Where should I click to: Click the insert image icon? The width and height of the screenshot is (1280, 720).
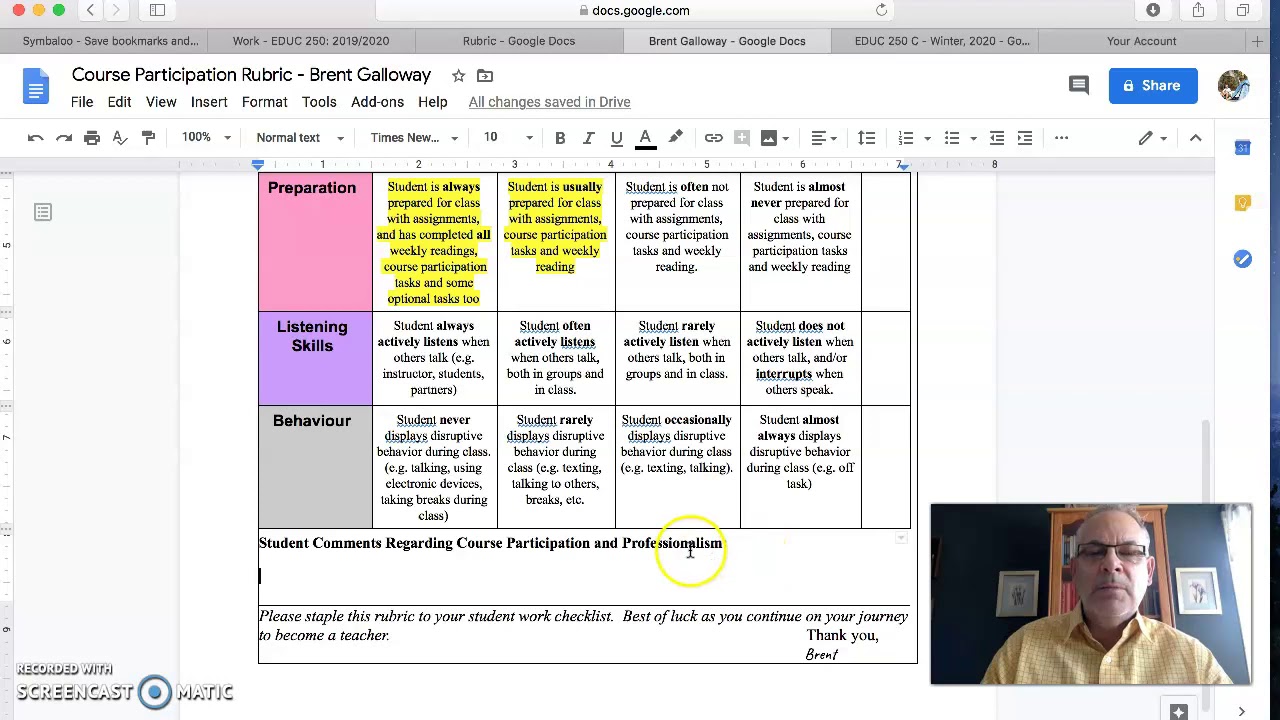click(x=768, y=138)
